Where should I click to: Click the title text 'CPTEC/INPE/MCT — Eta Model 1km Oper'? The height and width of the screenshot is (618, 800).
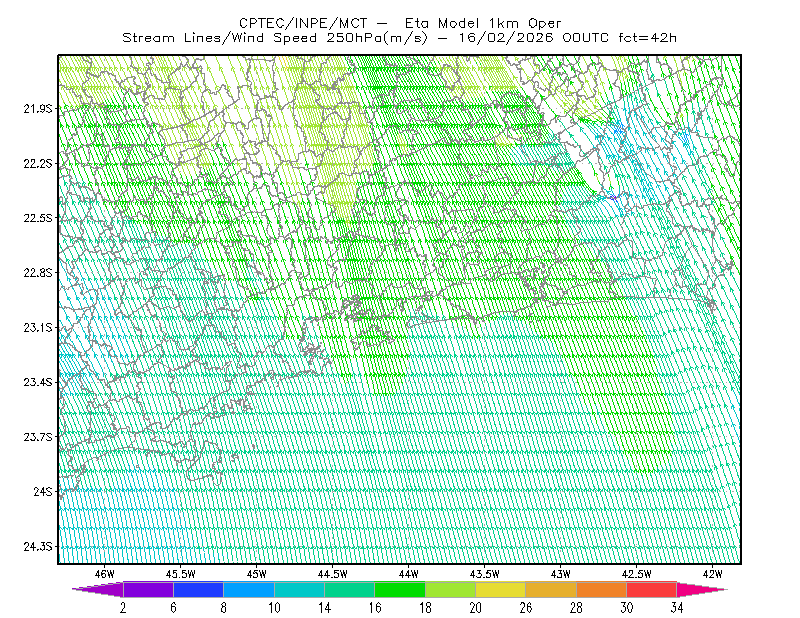tap(400, 23)
